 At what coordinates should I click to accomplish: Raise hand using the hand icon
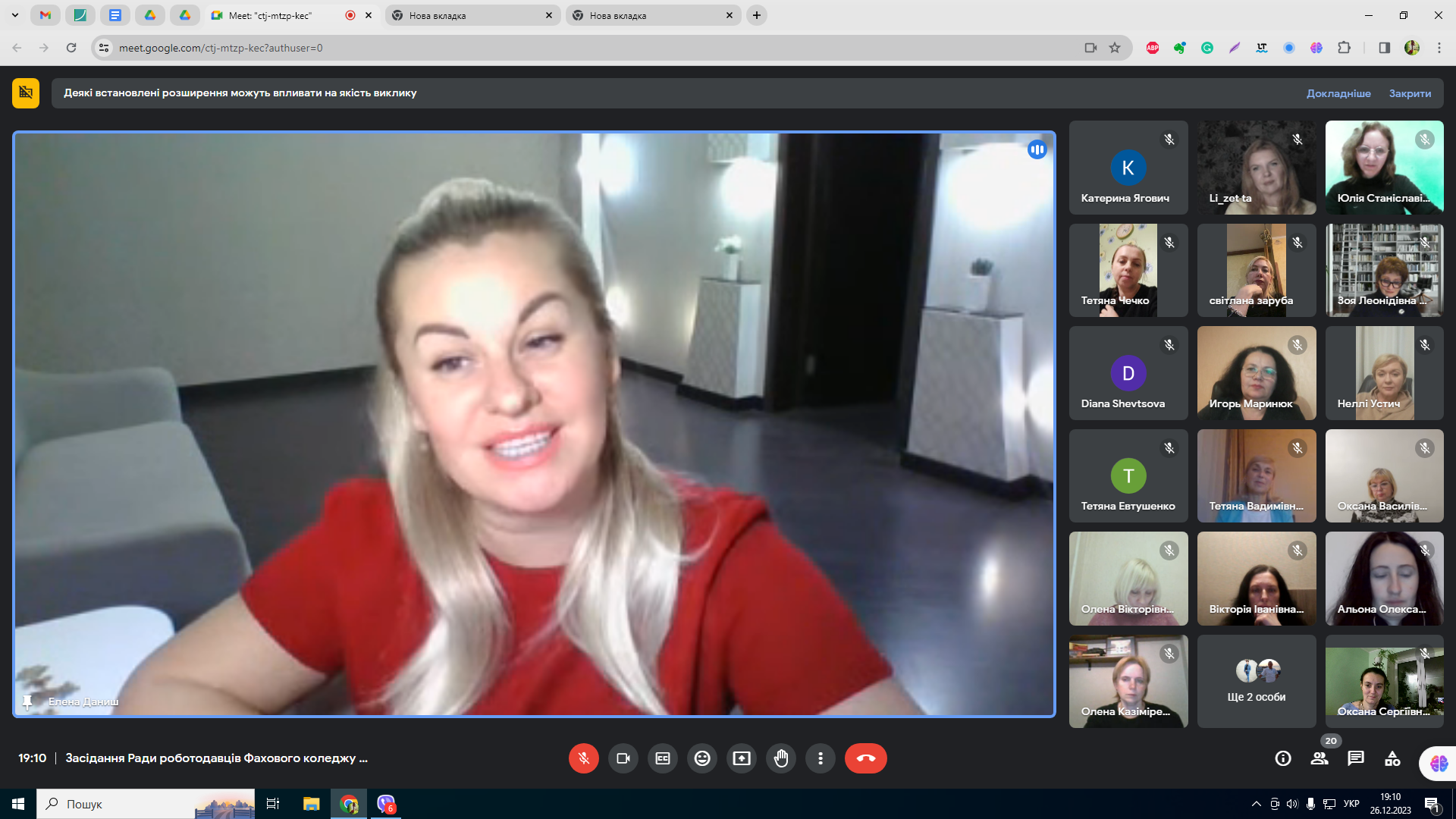pos(781,758)
